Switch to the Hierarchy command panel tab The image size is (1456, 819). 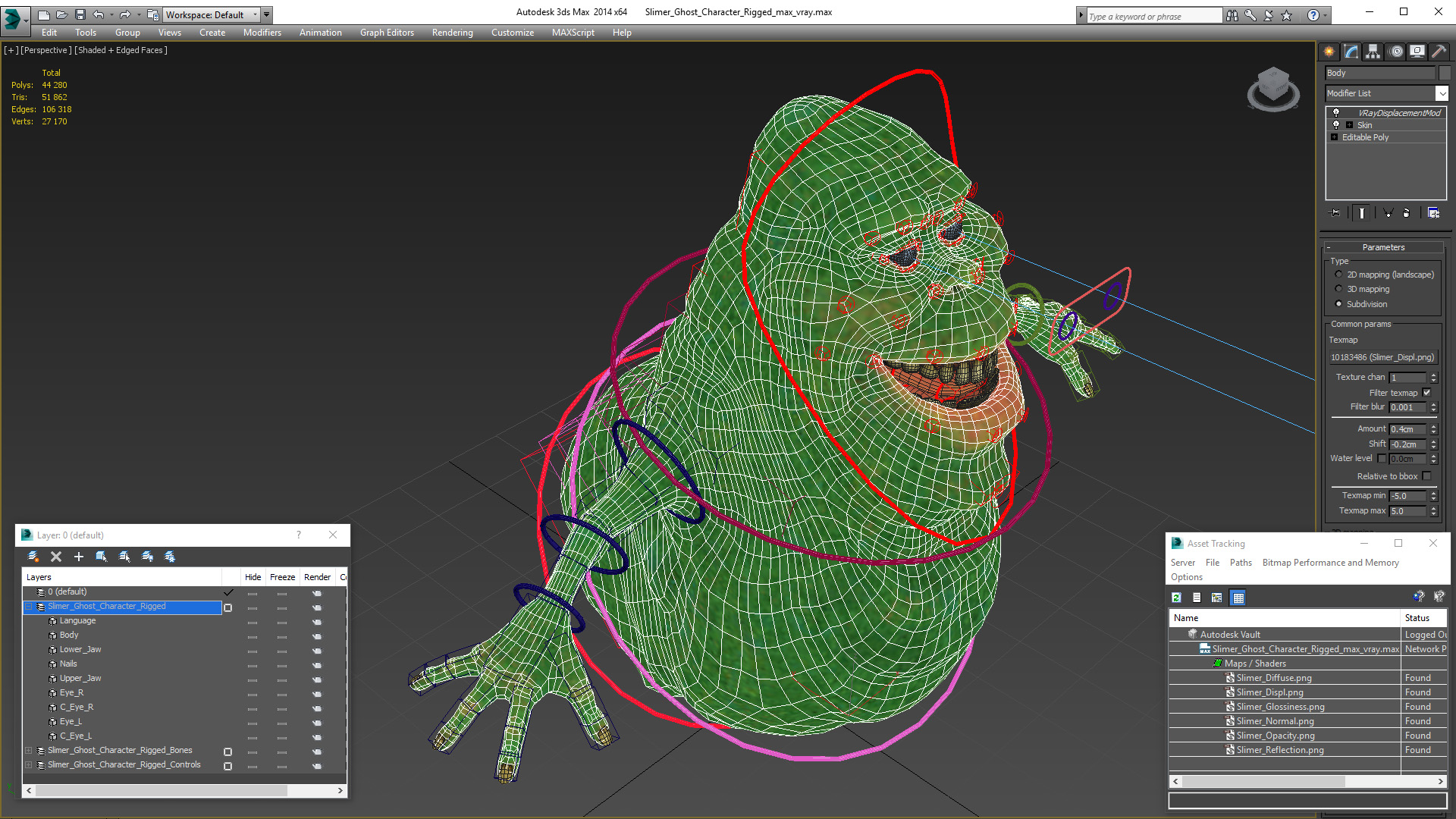click(1373, 52)
